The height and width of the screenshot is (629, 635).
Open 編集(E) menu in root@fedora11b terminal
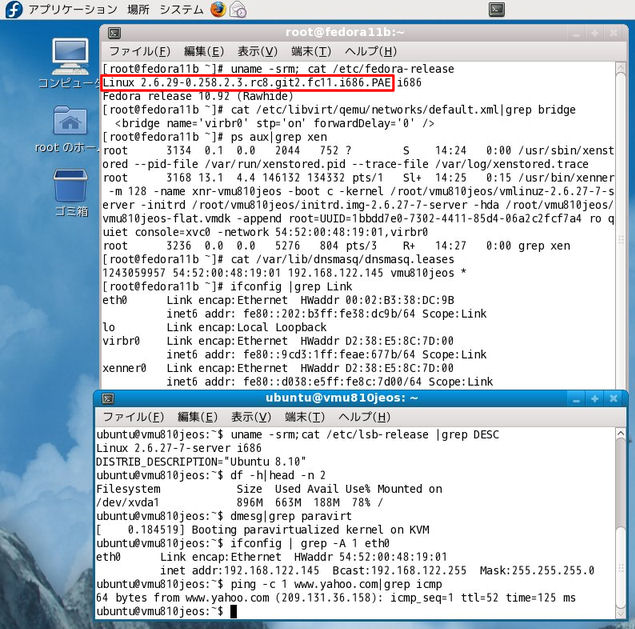204,51
